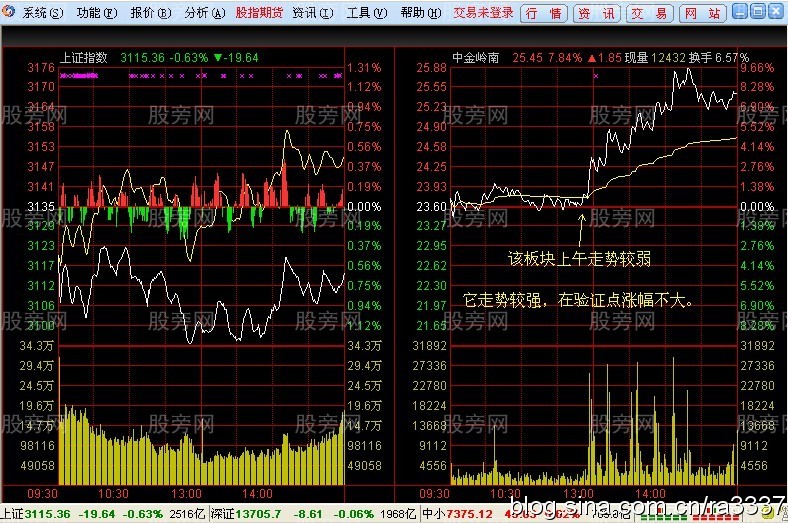Viewport: 788px width, 523px height.
Task: Select the 上证指数 chart title
Action: coord(84,58)
